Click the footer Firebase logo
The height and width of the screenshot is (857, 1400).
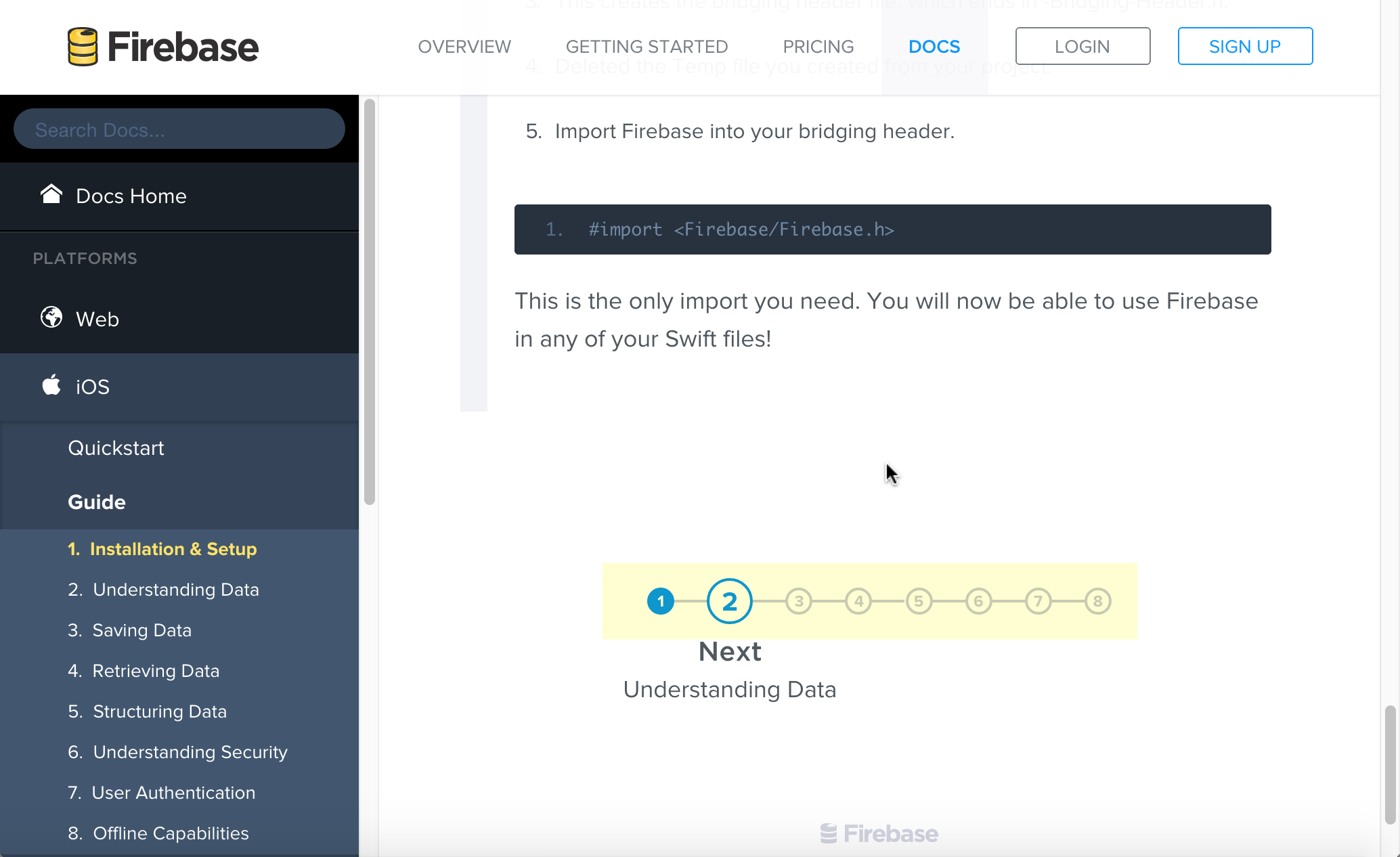879,833
